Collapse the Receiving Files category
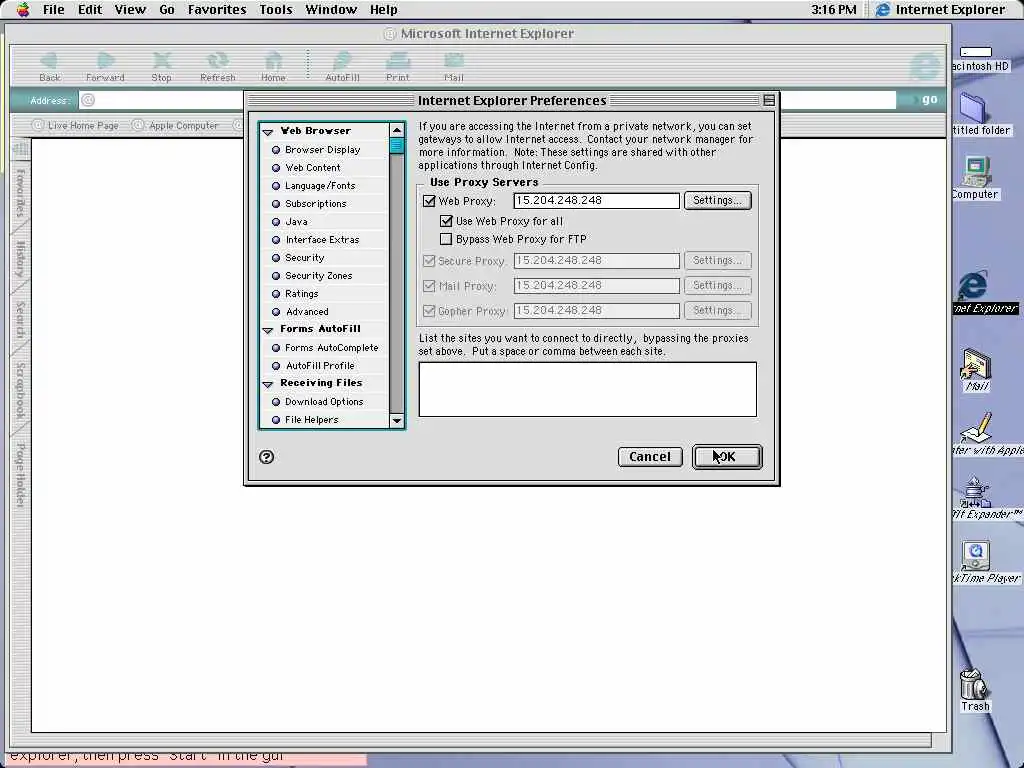Screen dimensions: 1024x768 [267, 385]
